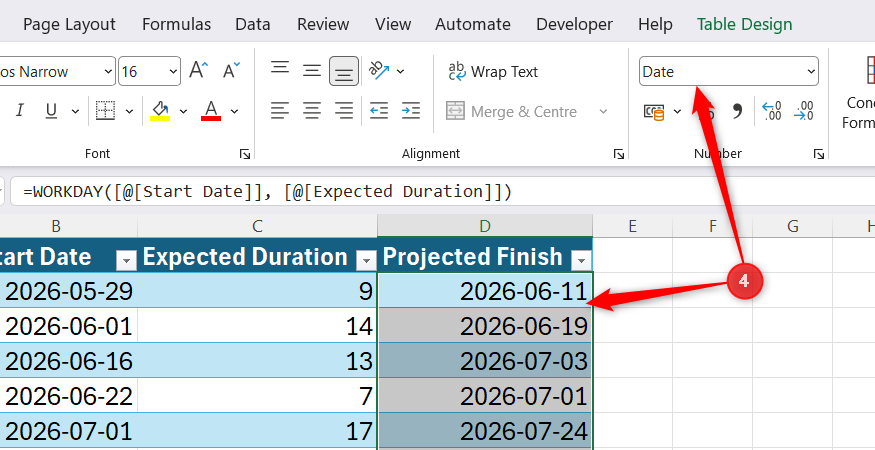The height and width of the screenshot is (450, 875).
Task: Open Font settings dialog launcher
Action: [244, 154]
